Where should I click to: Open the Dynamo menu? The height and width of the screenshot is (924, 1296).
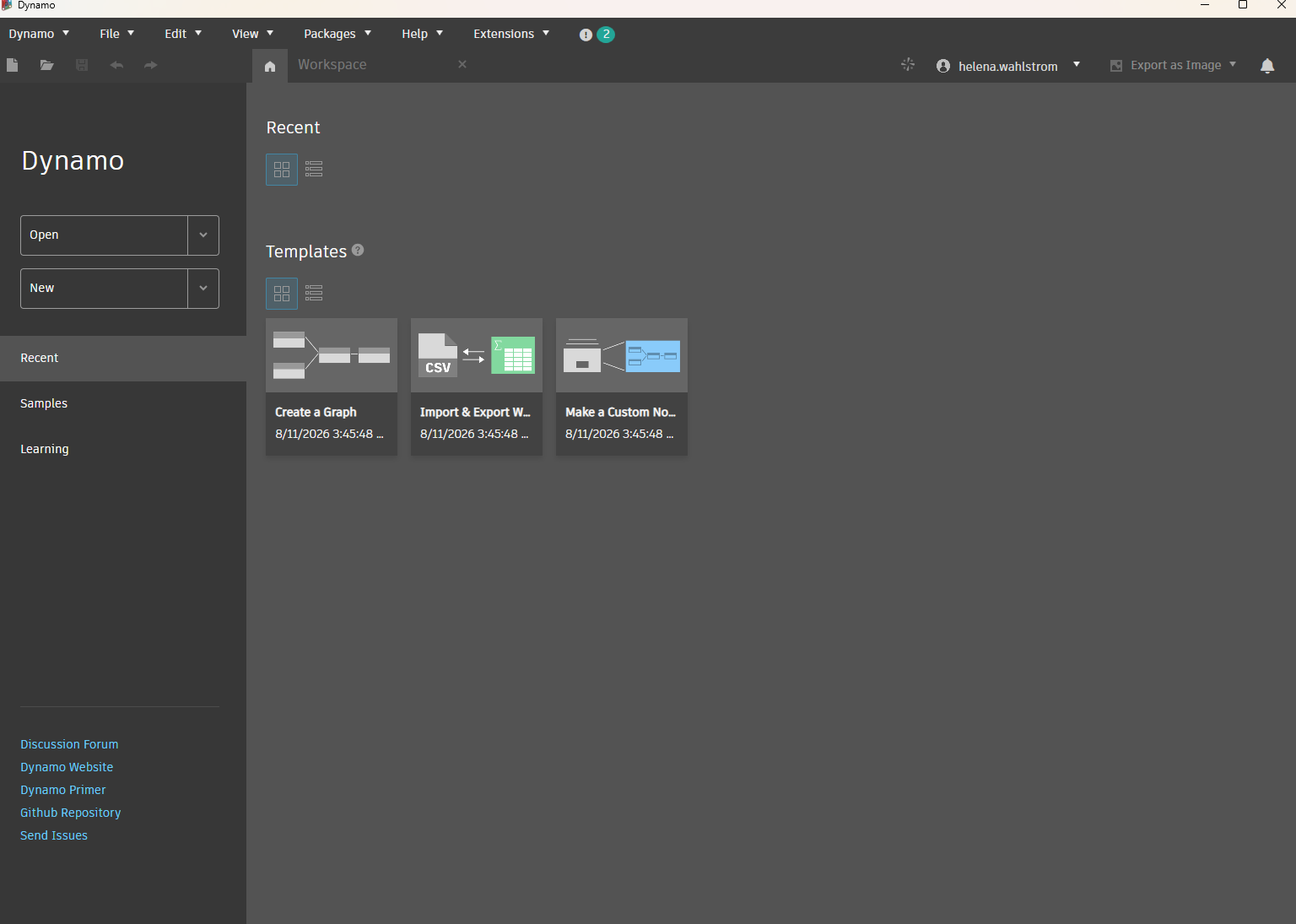[39, 34]
